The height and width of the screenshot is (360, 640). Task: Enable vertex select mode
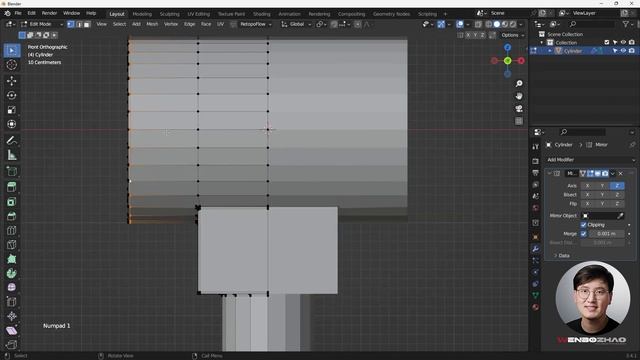point(71,24)
